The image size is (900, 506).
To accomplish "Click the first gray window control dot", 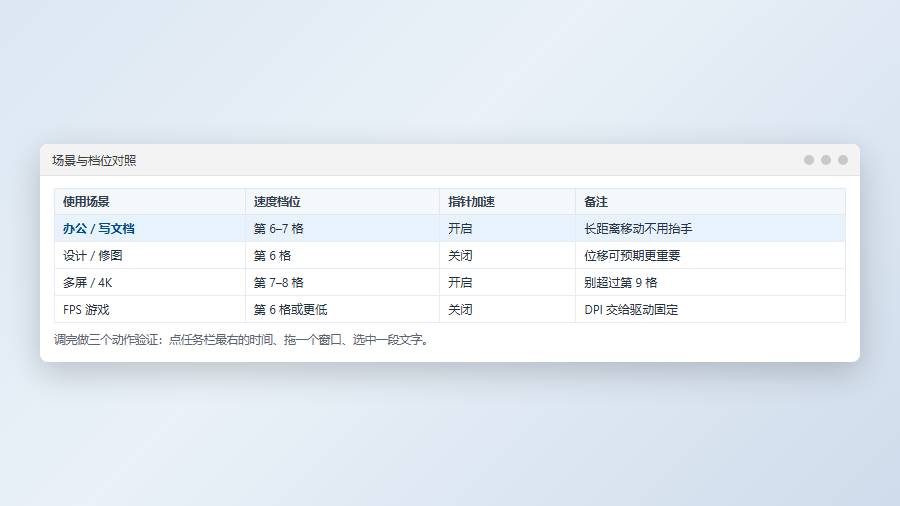I will (x=809, y=160).
